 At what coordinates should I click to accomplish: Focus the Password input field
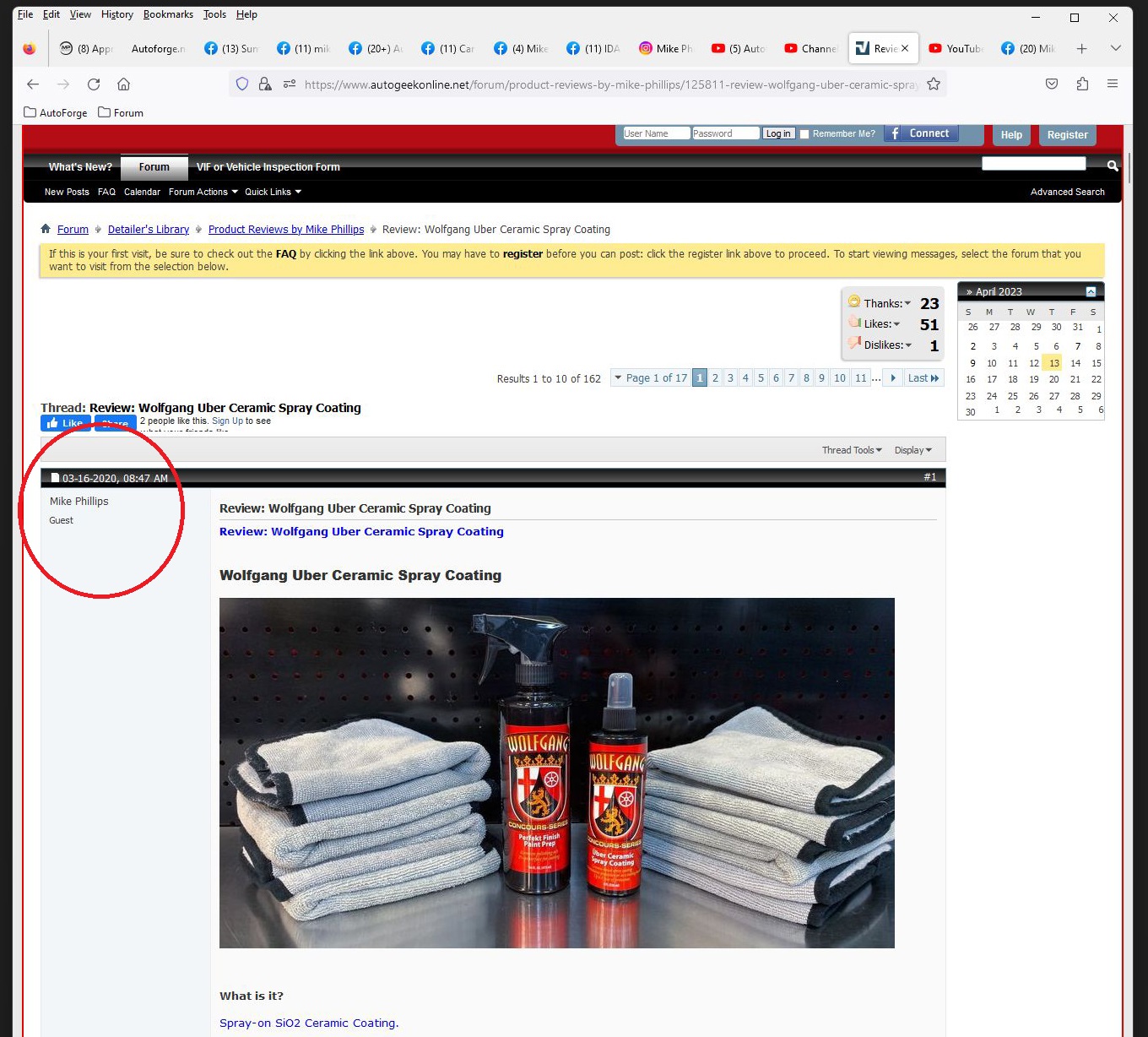725,133
